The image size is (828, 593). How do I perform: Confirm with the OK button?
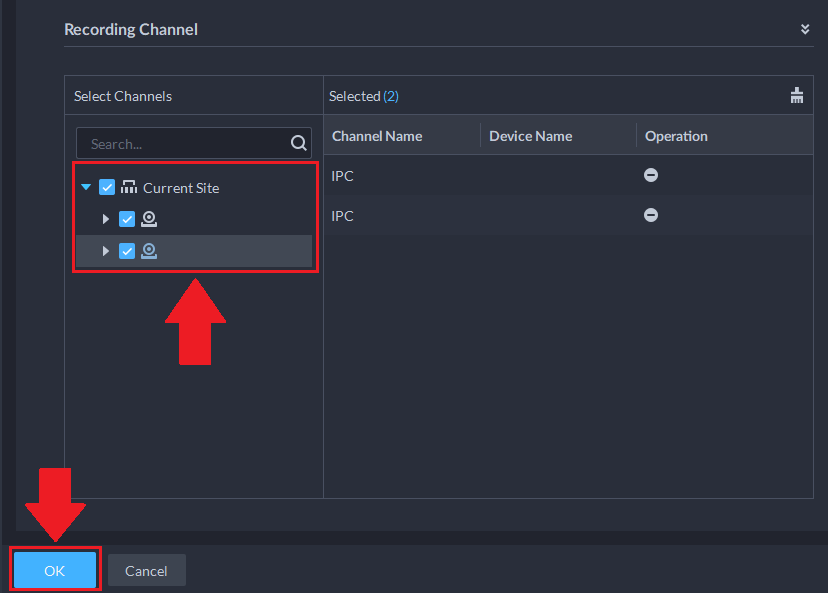click(x=55, y=570)
